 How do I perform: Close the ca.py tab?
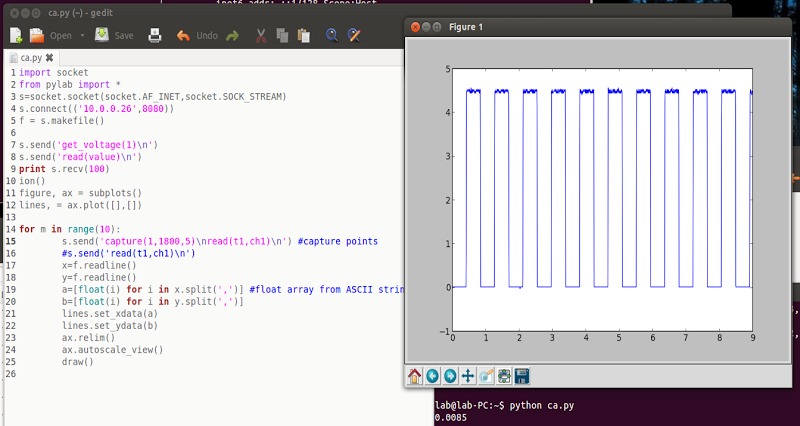50,58
